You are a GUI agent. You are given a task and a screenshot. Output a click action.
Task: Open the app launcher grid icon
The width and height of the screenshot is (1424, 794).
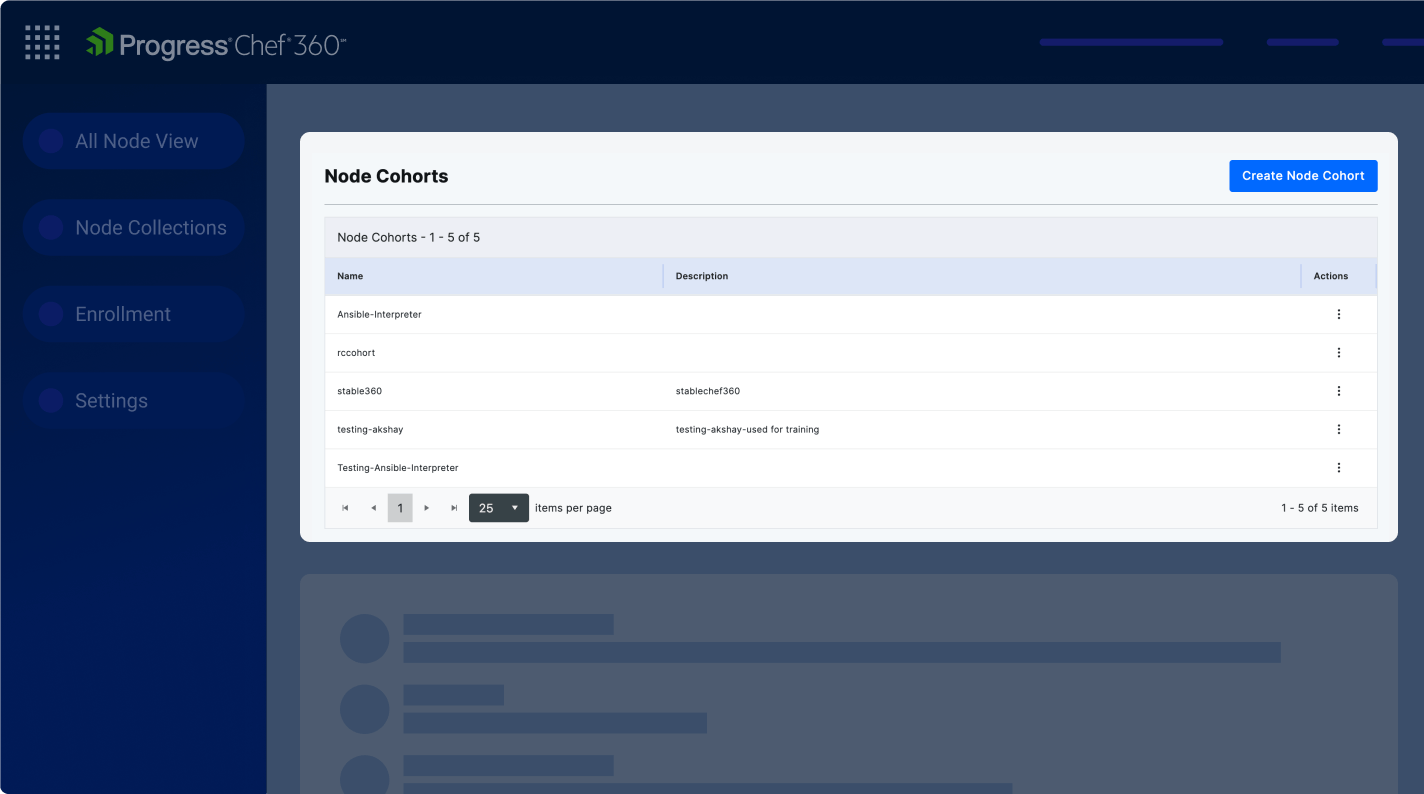[x=41, y=42]
